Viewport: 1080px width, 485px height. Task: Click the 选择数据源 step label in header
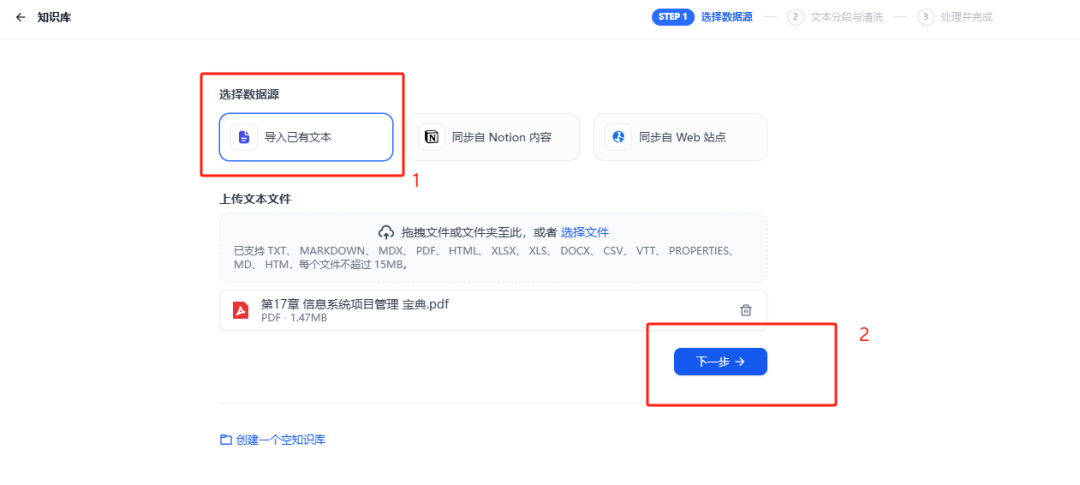727,17
